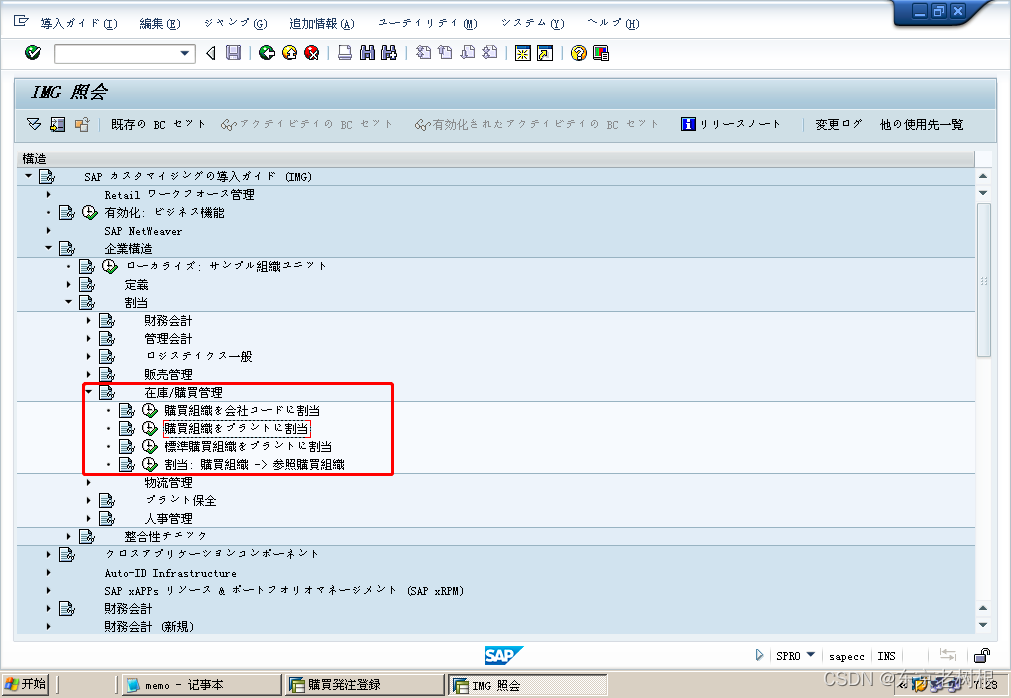Click the Create Shortcut icon
Viewport: 1011px width, 698px height.
545,53
